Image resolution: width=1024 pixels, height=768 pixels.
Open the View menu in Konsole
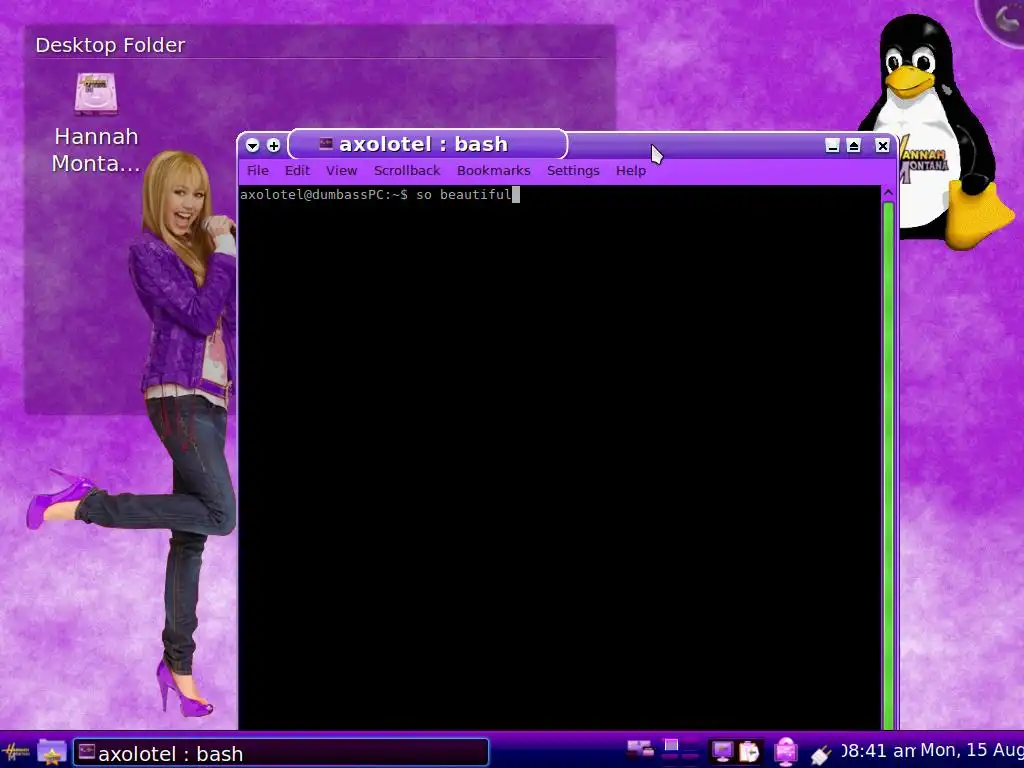tap(342, 170)
